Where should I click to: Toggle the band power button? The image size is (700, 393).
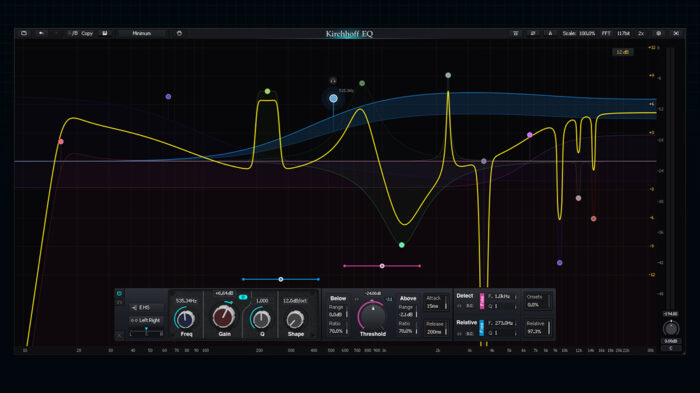click(119, 293)
